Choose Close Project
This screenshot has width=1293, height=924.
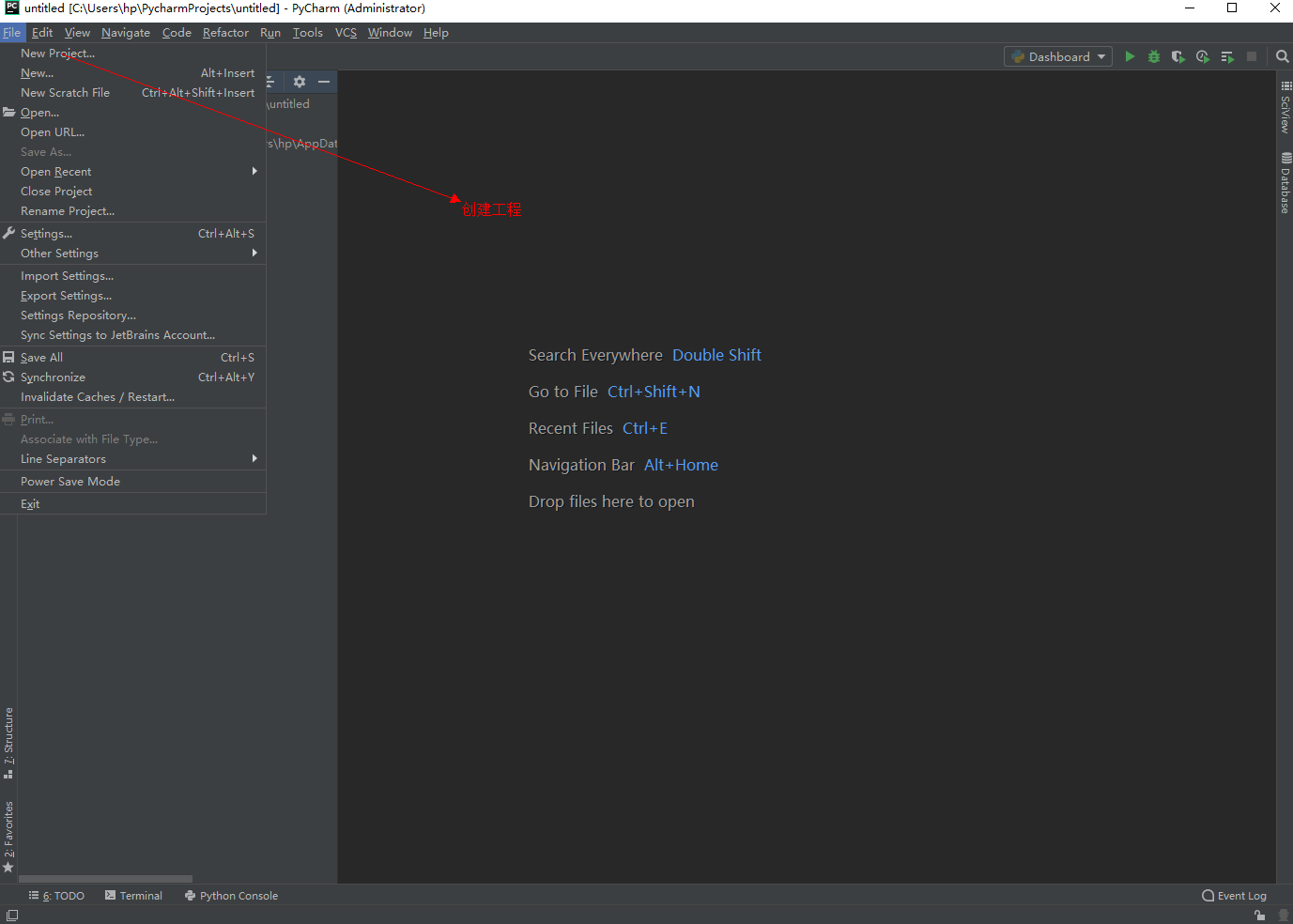(133, 192)
